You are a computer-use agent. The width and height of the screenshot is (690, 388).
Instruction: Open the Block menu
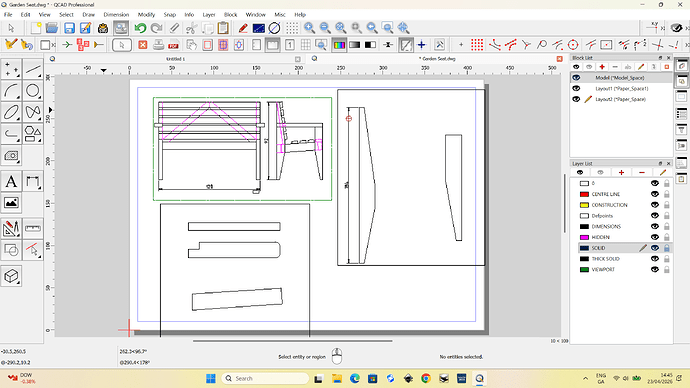[x=230, y=15]
